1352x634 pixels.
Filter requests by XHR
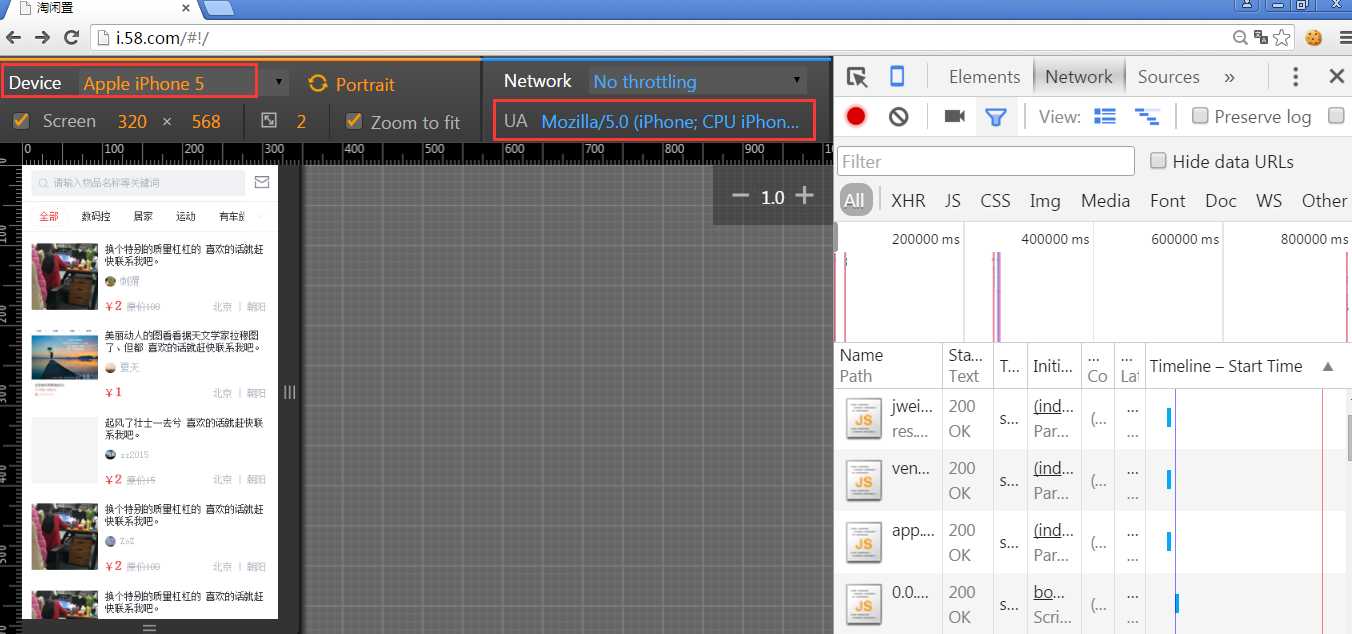pos(908,200)
